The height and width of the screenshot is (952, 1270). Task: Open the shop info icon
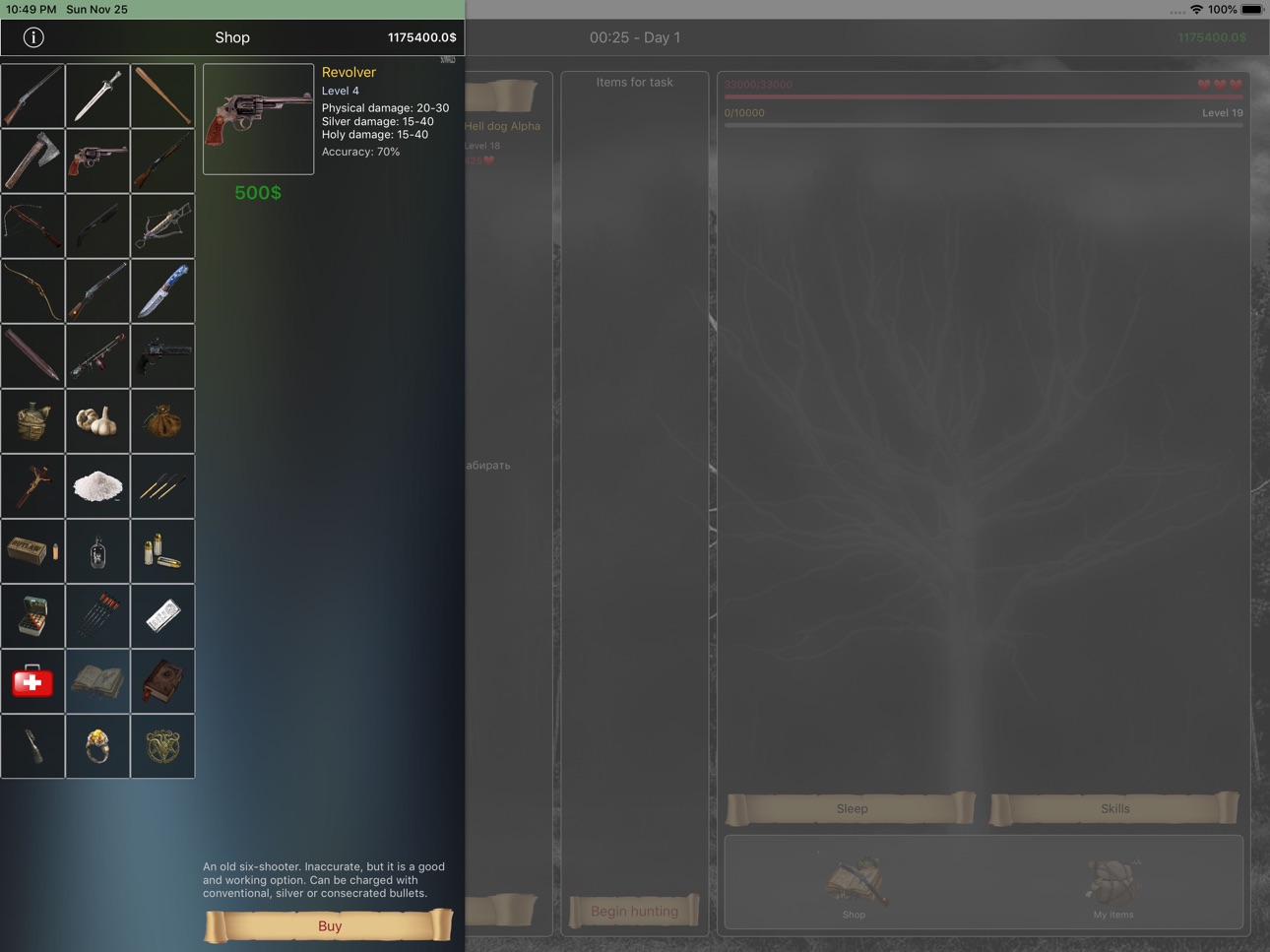click(x=33, y=37)
